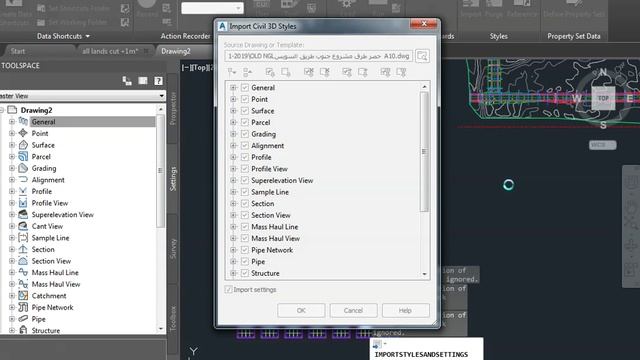Viewport: 640px width, 360px height.
Task: Click the Styles ribbon panel title
Action: 499,36
